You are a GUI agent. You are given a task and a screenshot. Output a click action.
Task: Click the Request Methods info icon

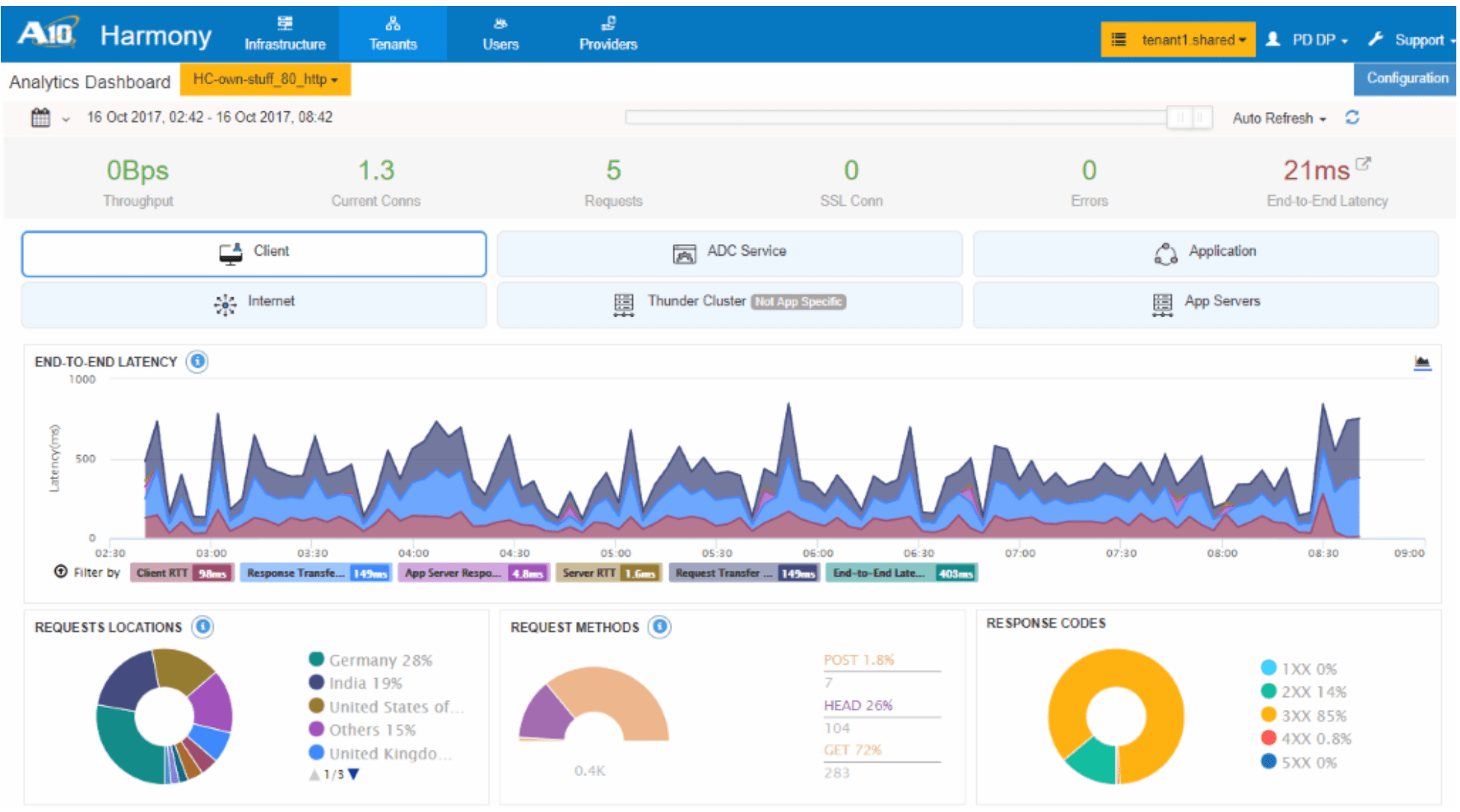pyautogui.click(x=660, y=627)
